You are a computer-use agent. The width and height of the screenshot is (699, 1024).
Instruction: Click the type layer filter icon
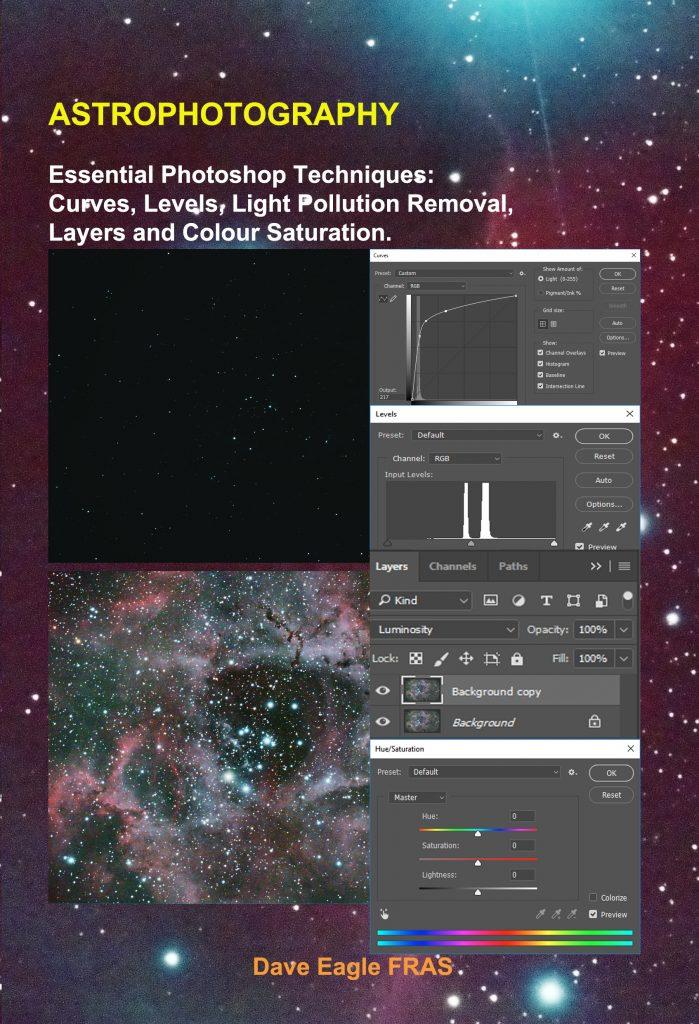[546, 600]
